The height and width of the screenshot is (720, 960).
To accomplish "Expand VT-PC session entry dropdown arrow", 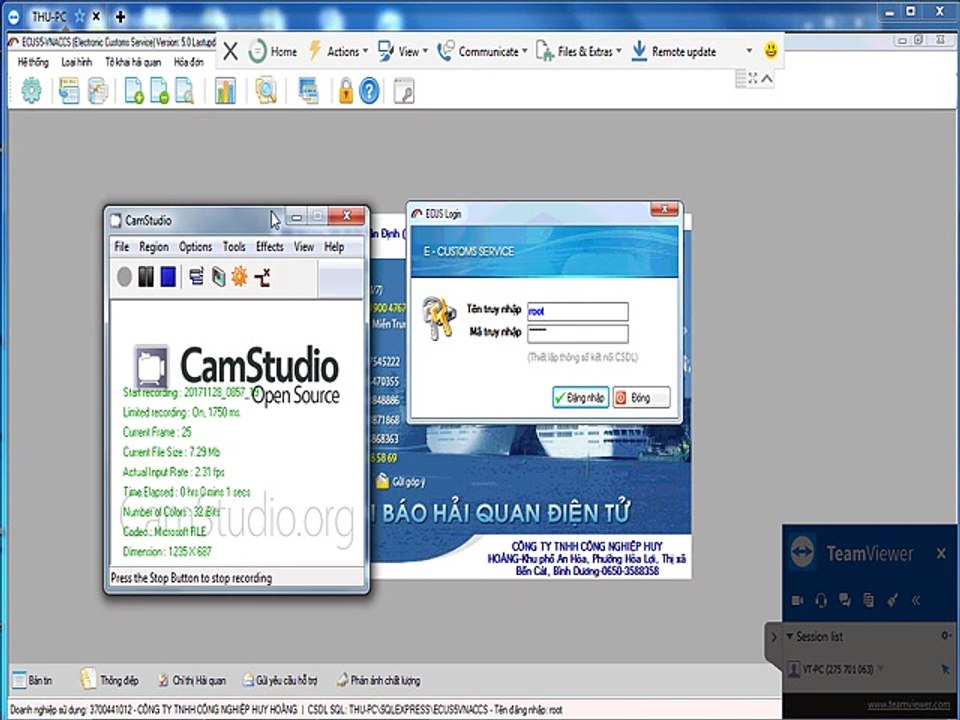I will pos(880,669).
